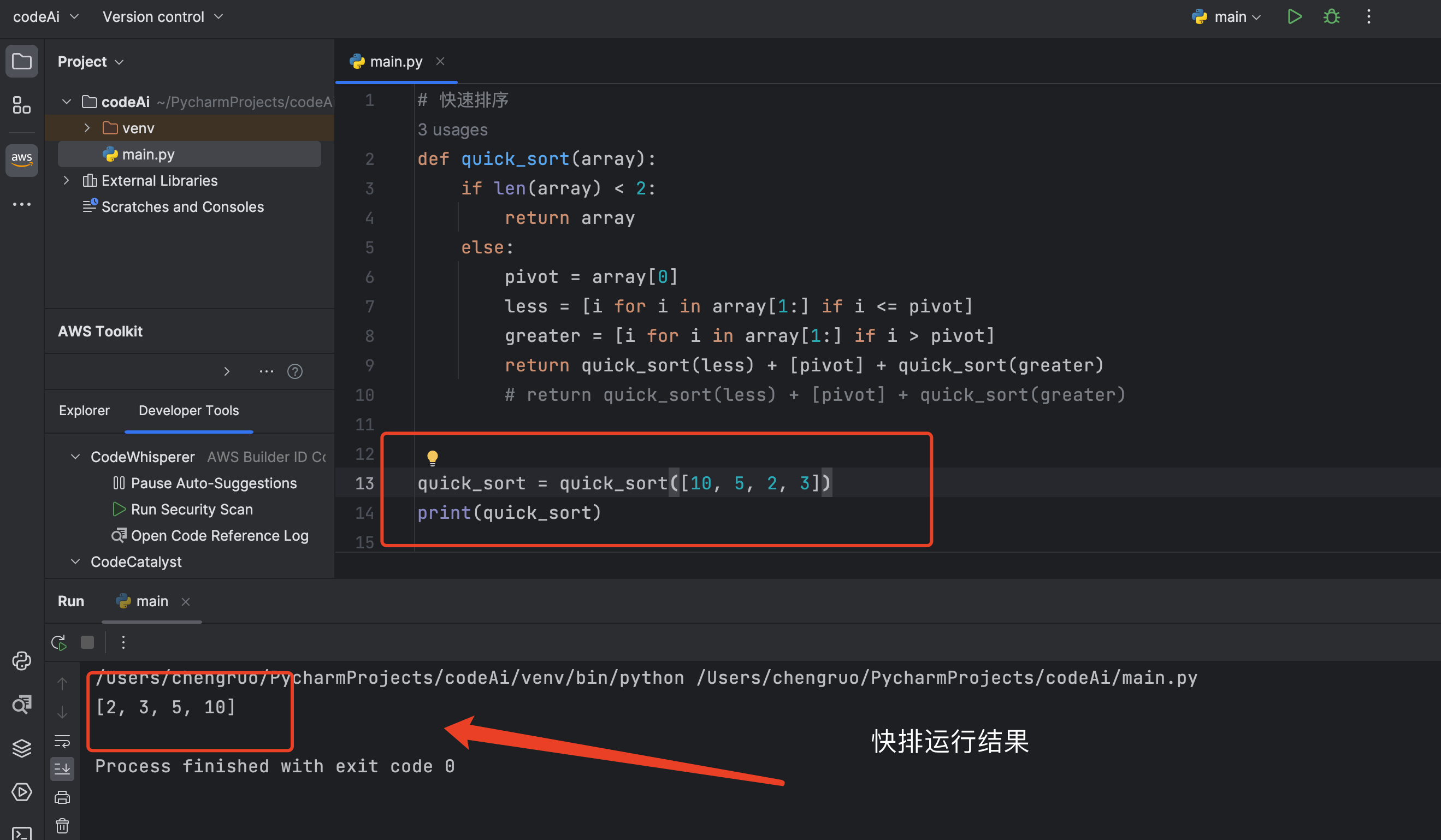Click the Rerun icon in Run panel
This screenshot has width=1441, height=840.
pyautogui.click(x=59, y=642)
